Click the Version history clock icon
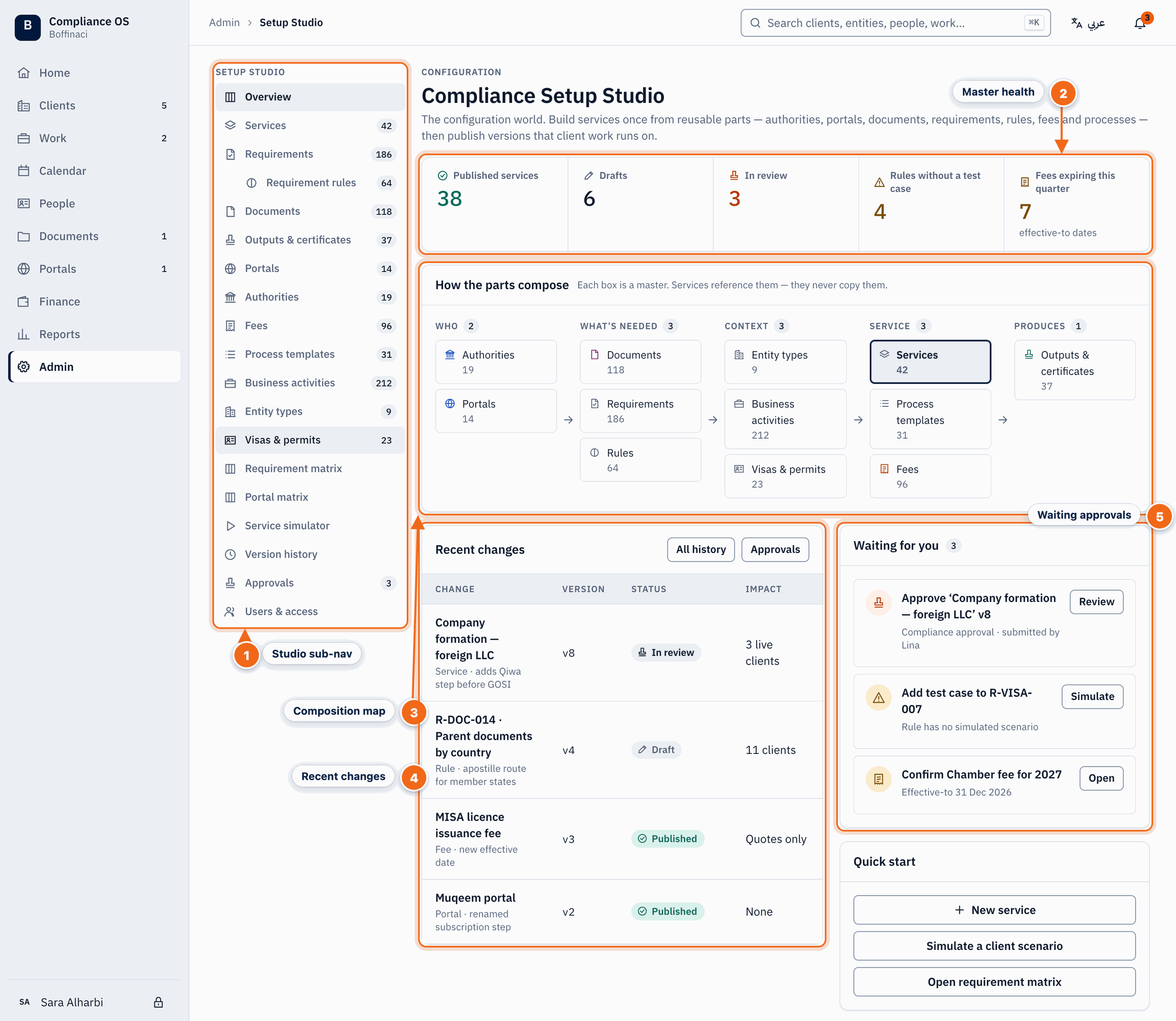Screen dimensions: 1176x1021 [230, 554]
